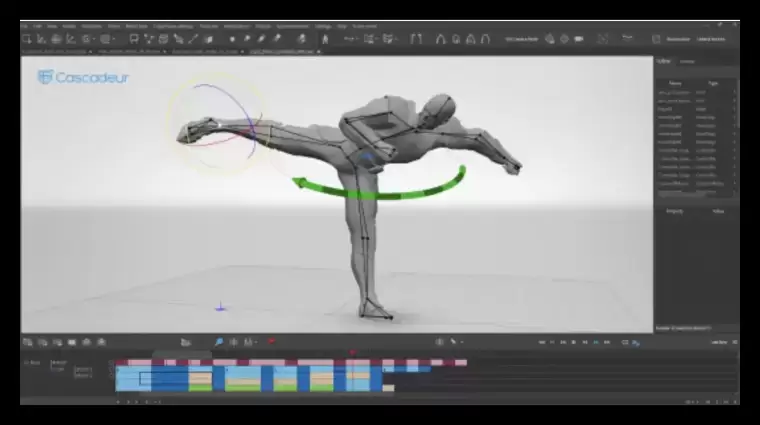Click the blue key icon above the timeline
This screenshot has height=425, width=760.
(x=219, y=342)
